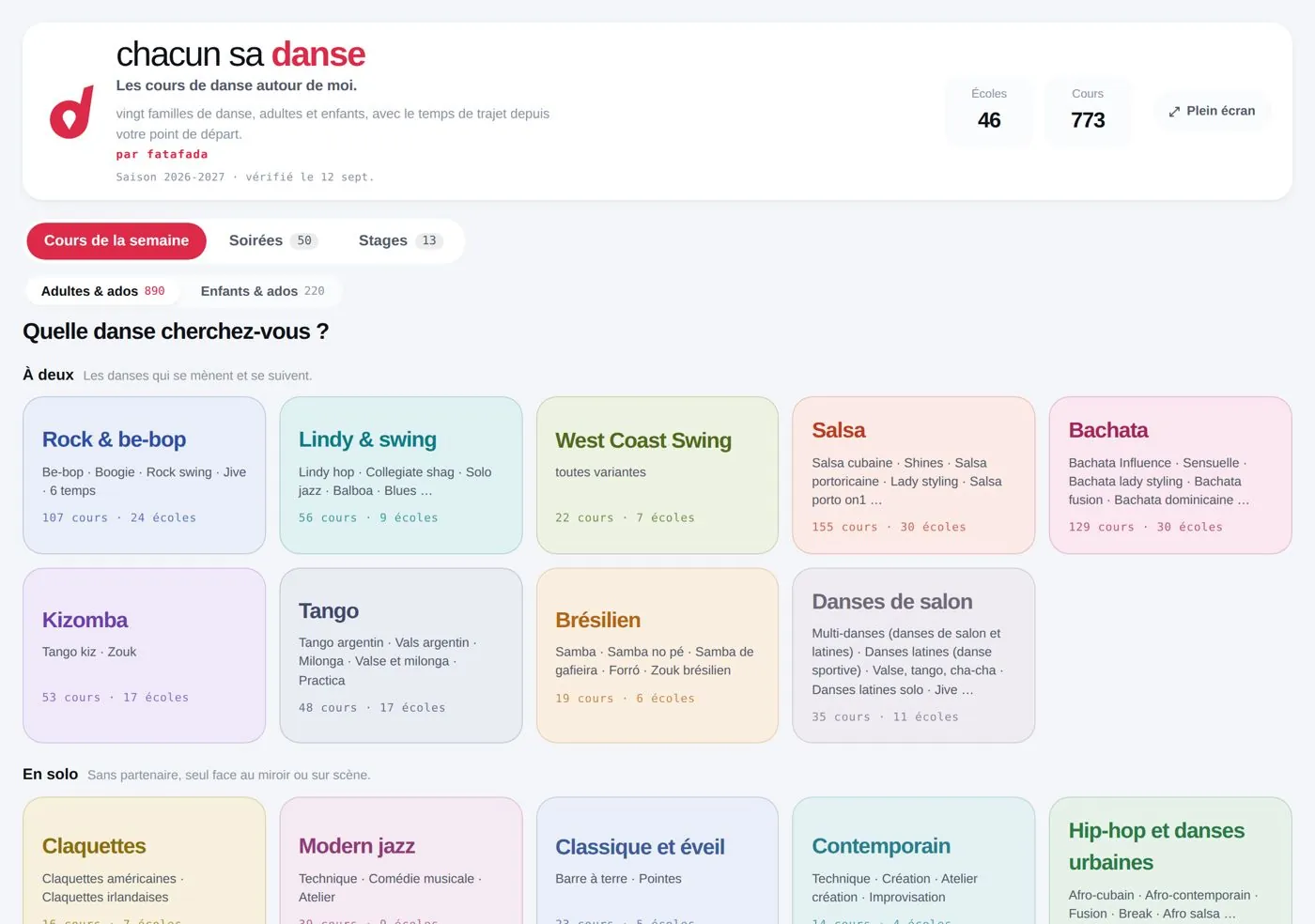Click '155 cours · 30 écoles' text
Viewport: 1315px width, 924px height.
[x=889, y=527]
